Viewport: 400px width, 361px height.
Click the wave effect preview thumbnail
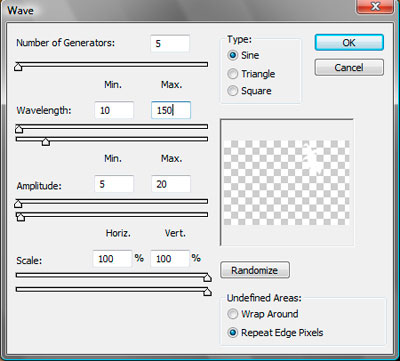click(287, 182)
